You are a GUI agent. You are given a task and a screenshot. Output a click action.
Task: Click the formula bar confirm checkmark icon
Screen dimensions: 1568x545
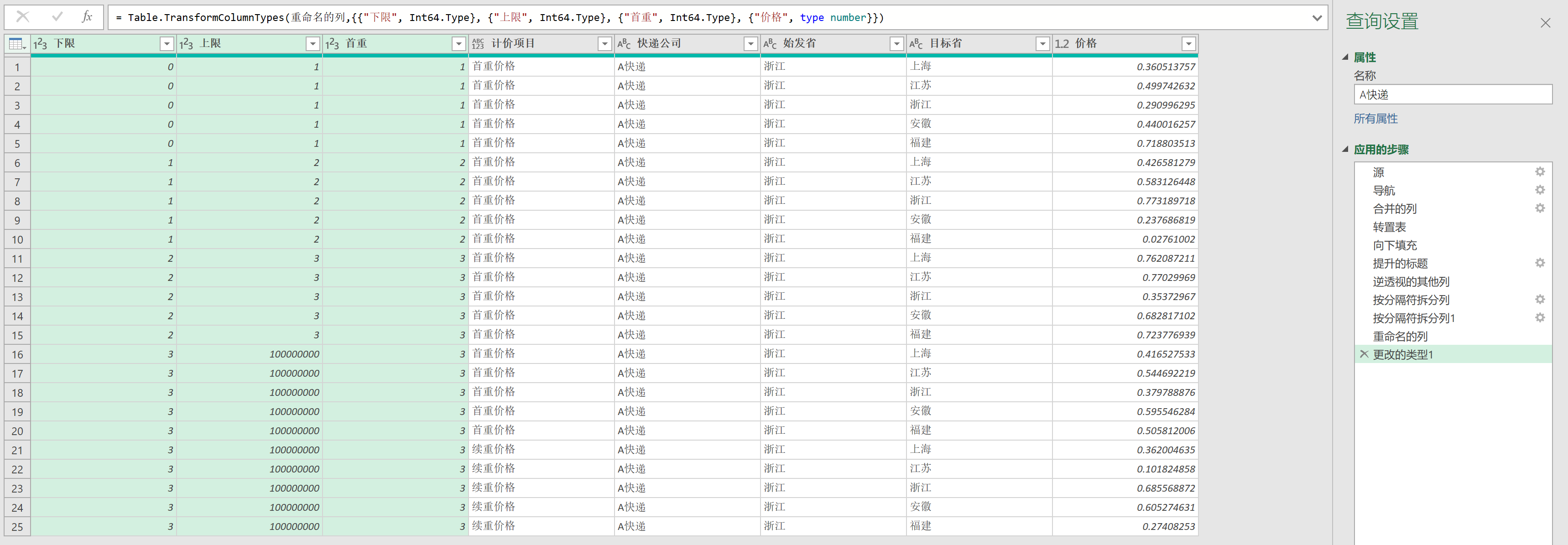(x=57, y=17)
